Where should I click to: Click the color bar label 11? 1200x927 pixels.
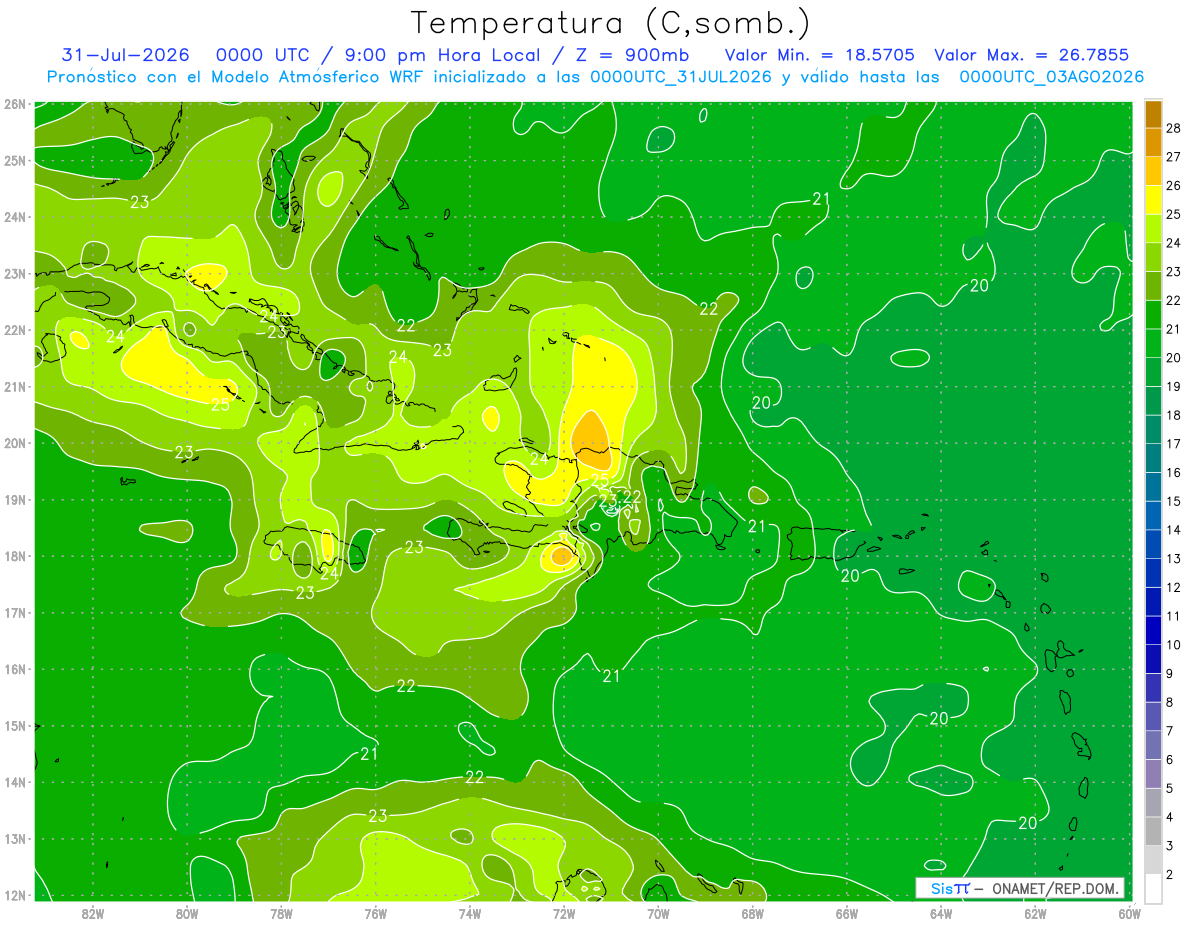1173,616
